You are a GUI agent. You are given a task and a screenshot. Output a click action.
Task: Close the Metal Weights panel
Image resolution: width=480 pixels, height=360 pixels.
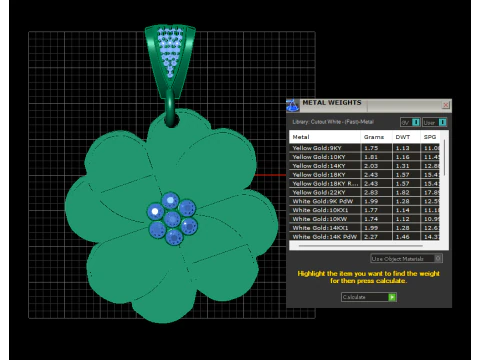446,105
